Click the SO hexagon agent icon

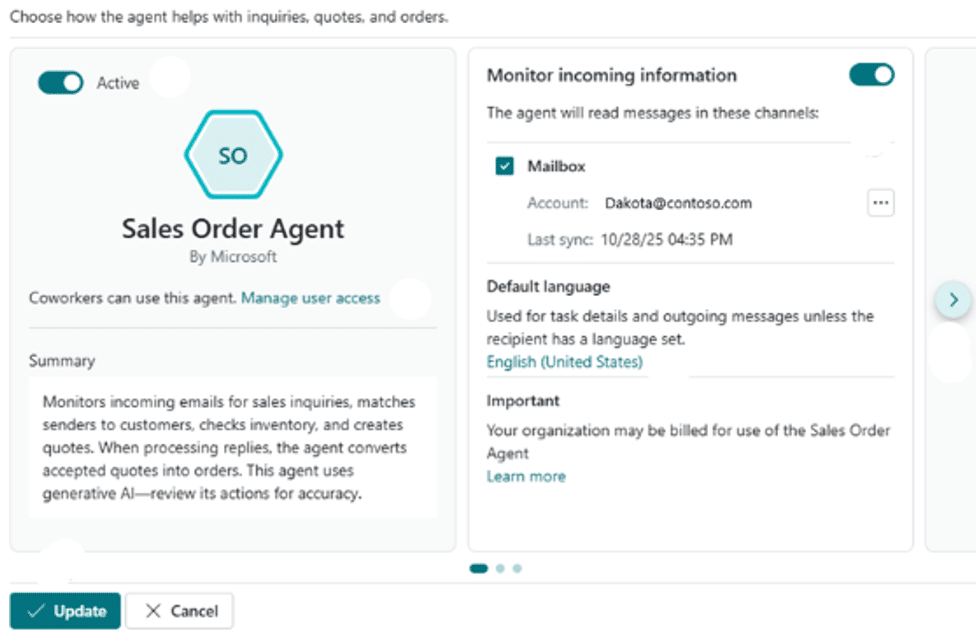point(233,156)
